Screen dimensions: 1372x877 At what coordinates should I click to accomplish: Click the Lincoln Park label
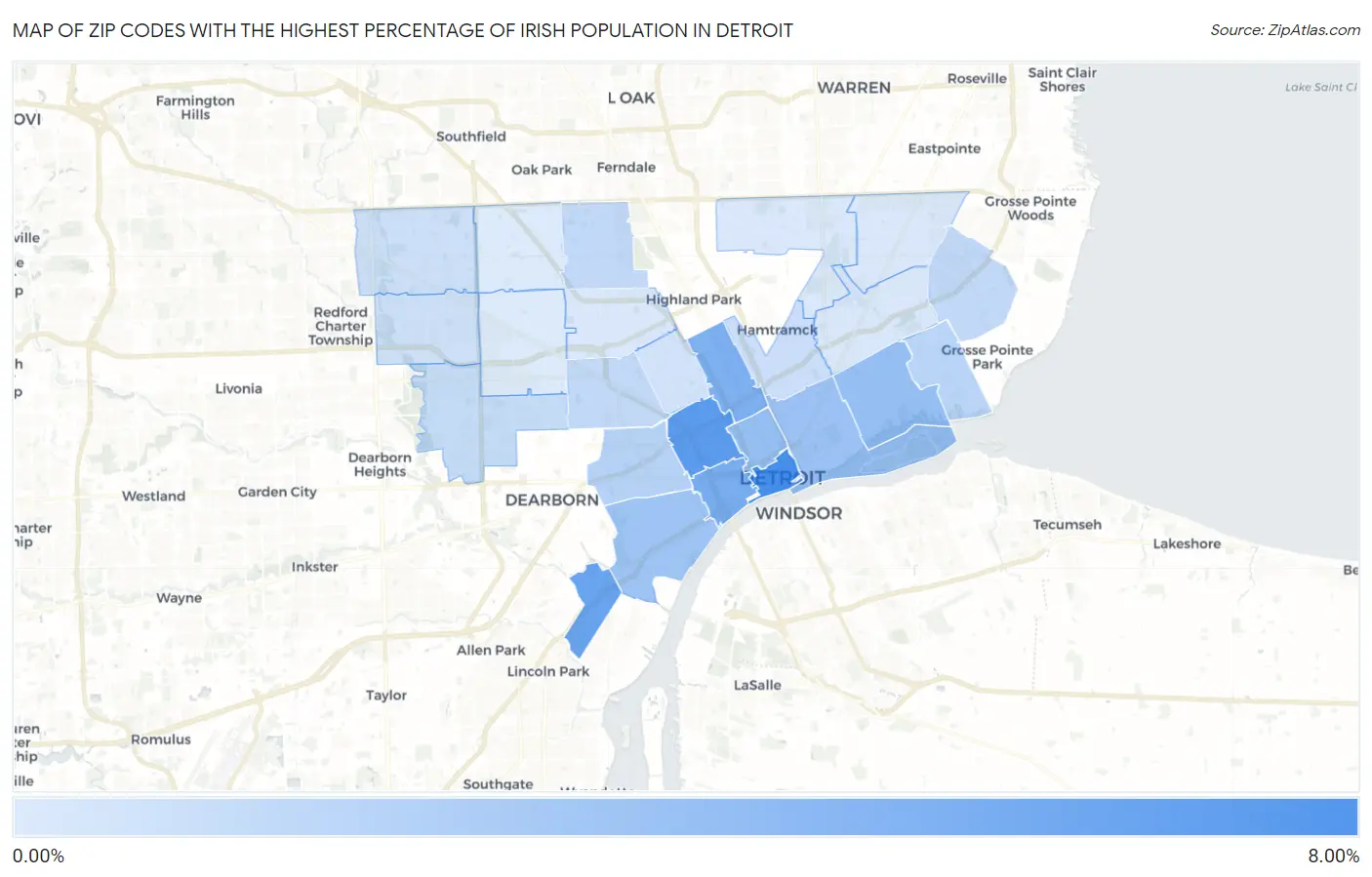coord(547,671)
